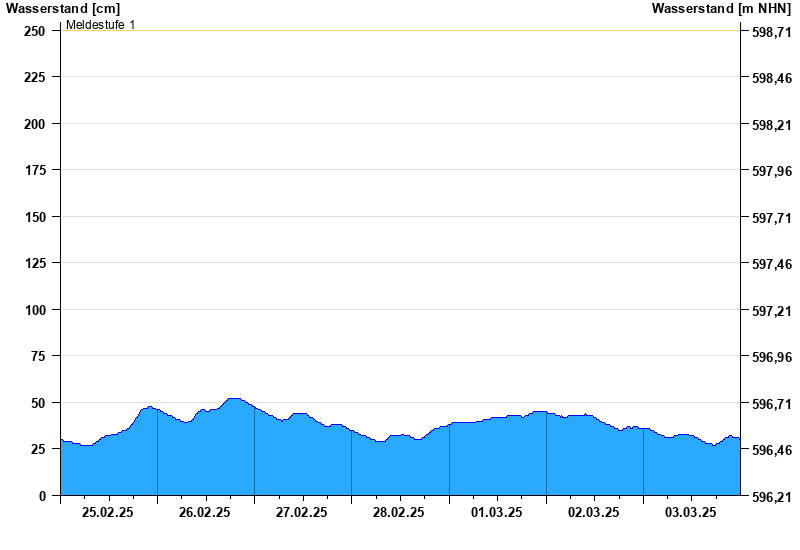800x550 pixels.
Task: Click the 596,21 value on the right axis
Action: [770, 497]
